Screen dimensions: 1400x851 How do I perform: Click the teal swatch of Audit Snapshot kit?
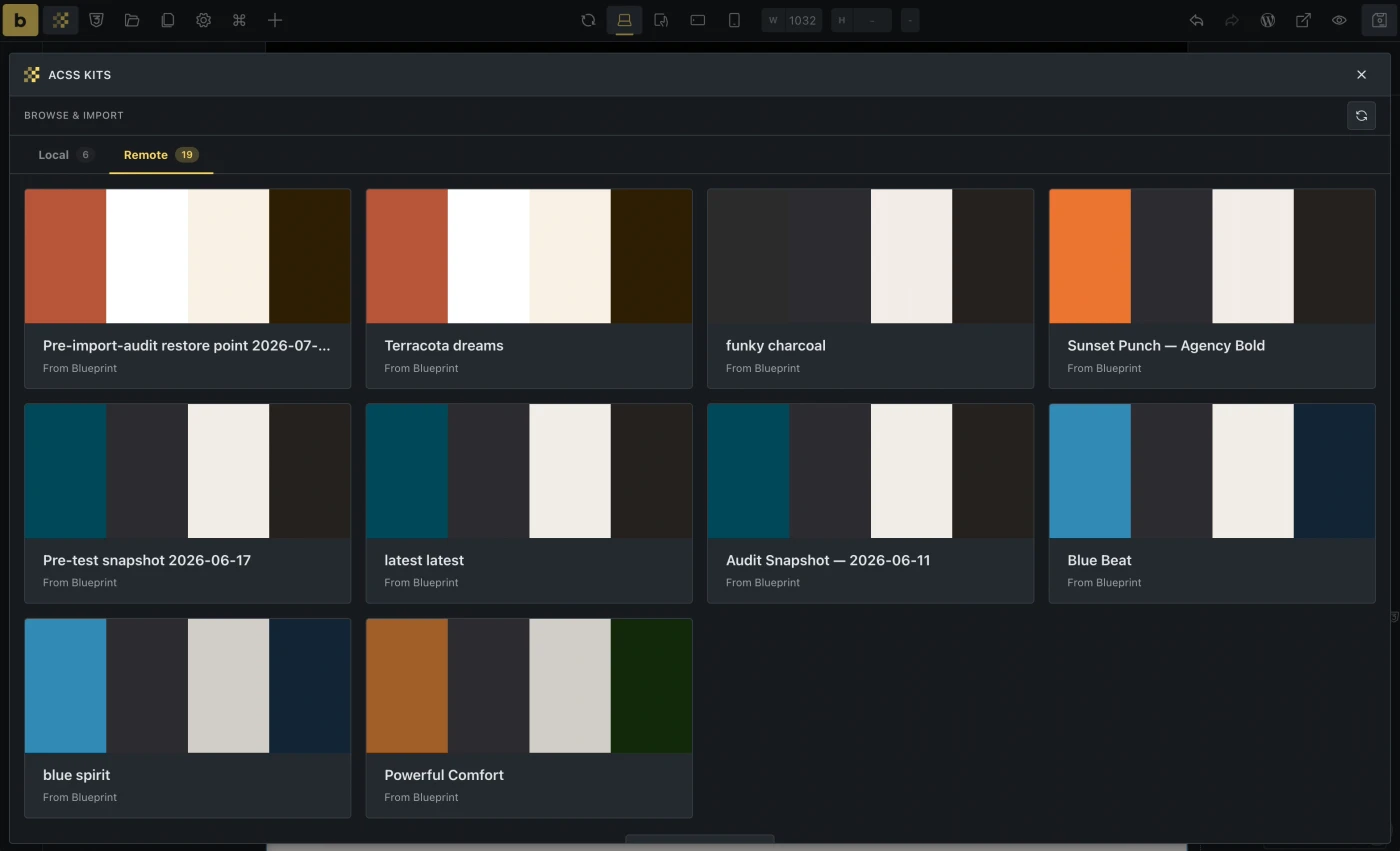click(x=749, y=471)
